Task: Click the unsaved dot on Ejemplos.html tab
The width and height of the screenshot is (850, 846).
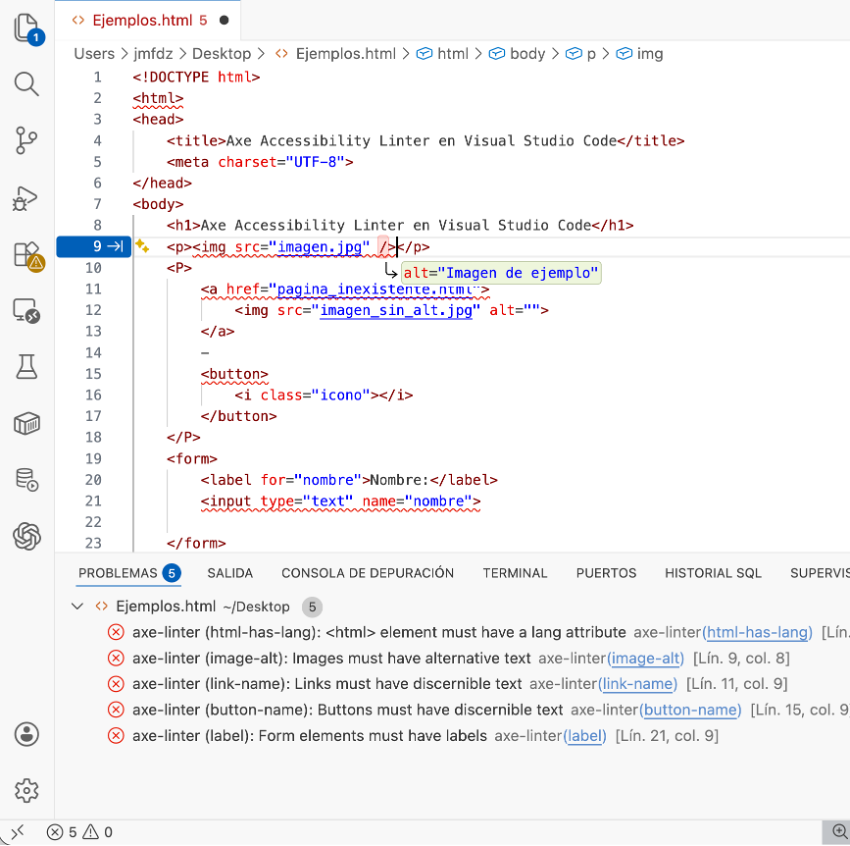Action: coord(224,21)
